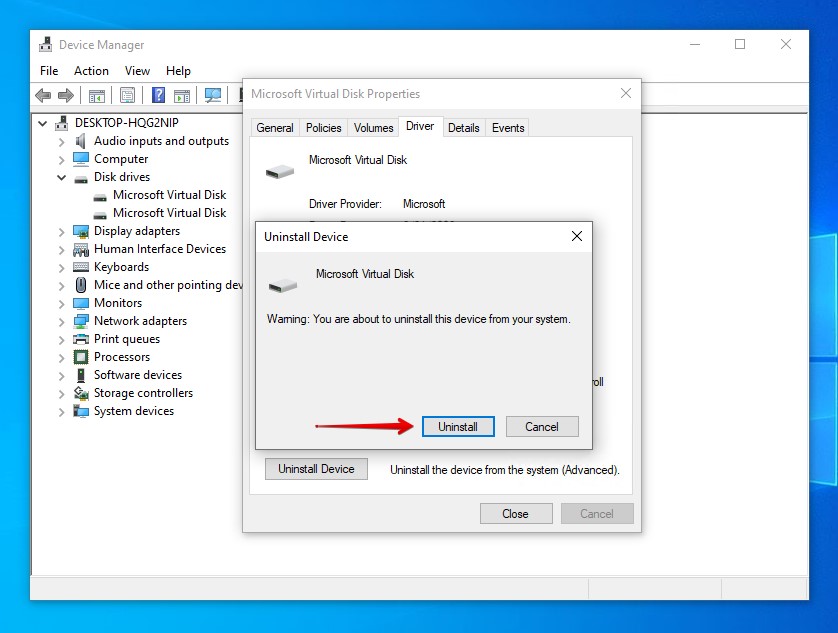
Task: Collapse the Disk drives category
Action: click(61, 177)
